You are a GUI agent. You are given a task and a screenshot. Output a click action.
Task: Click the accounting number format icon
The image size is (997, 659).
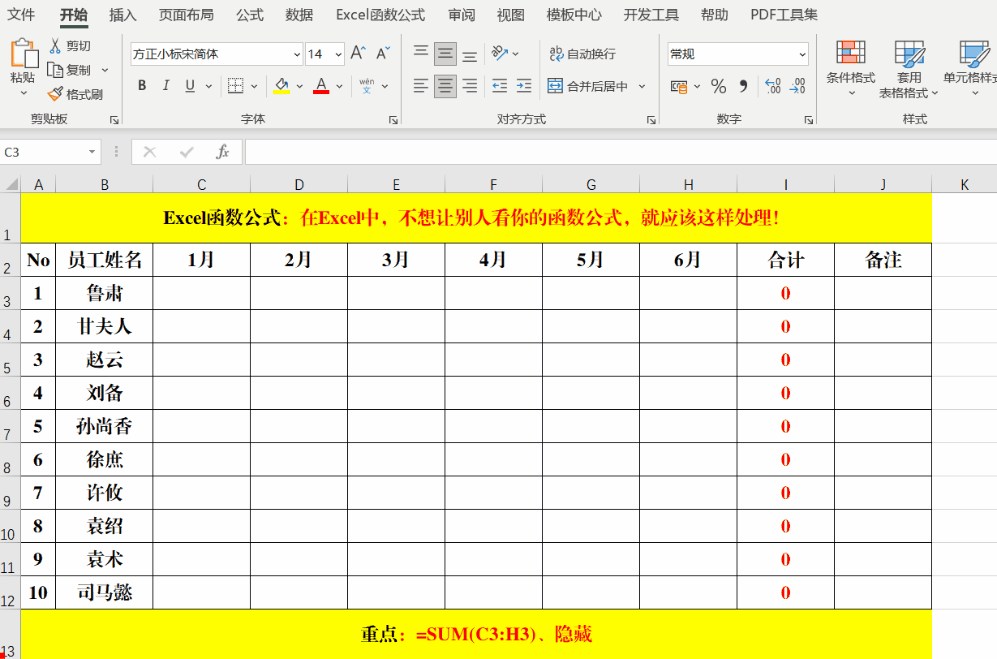click(679, 87)
